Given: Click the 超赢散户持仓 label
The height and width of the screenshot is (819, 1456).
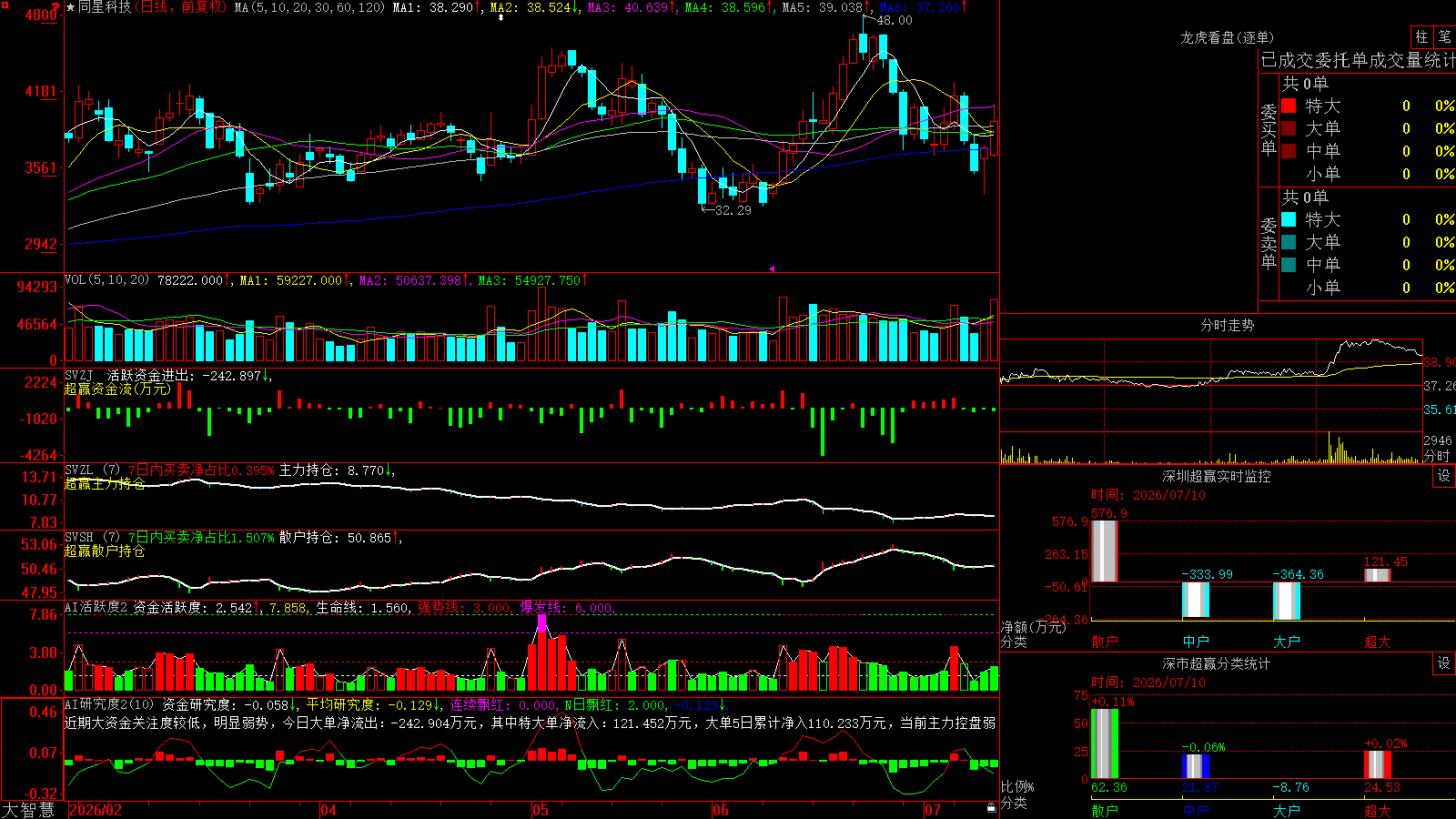Looking at the screenshot, I should pyautogui.click(x=105, y=551).
